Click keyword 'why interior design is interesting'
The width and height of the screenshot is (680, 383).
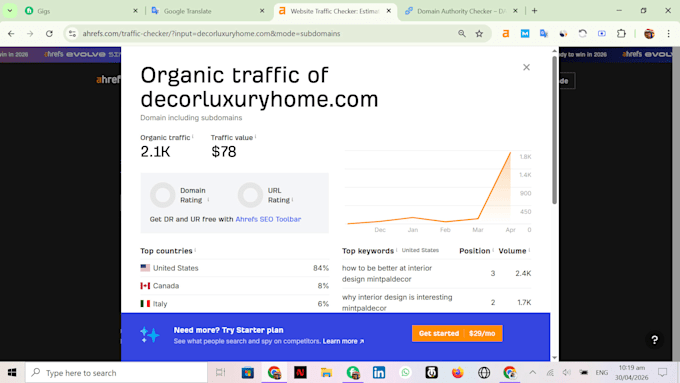(x=397, y=302)
